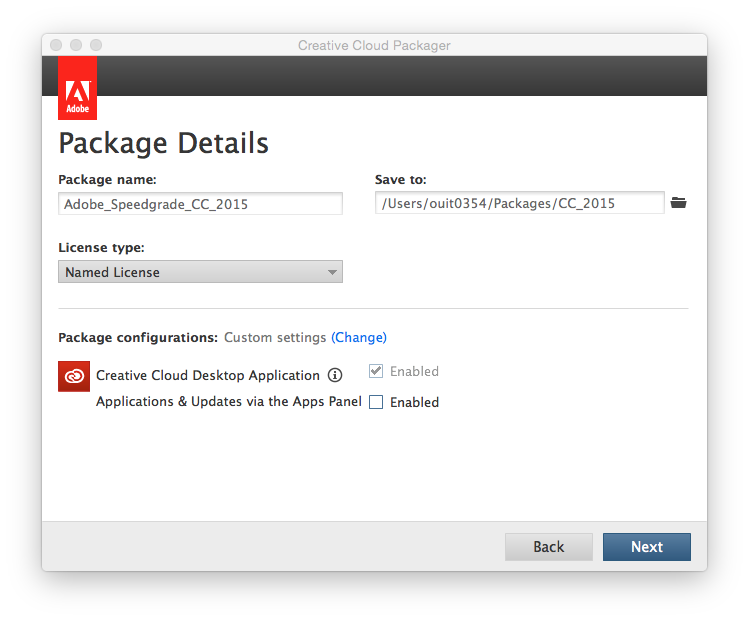The image size is (749, 621).
Task: Open the License type dropdown
Action: click(x=200, y=272)
